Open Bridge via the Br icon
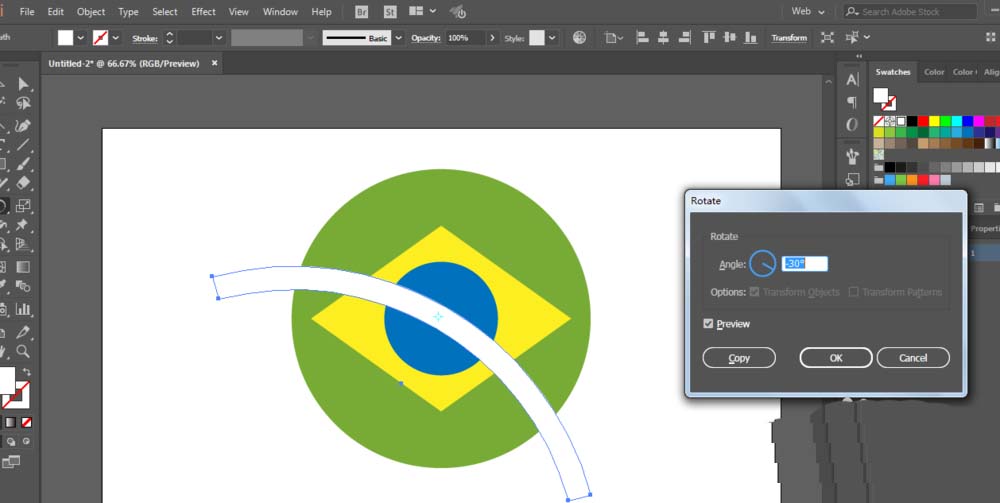This screenshot has height=503, width=1000. (362, 11)
